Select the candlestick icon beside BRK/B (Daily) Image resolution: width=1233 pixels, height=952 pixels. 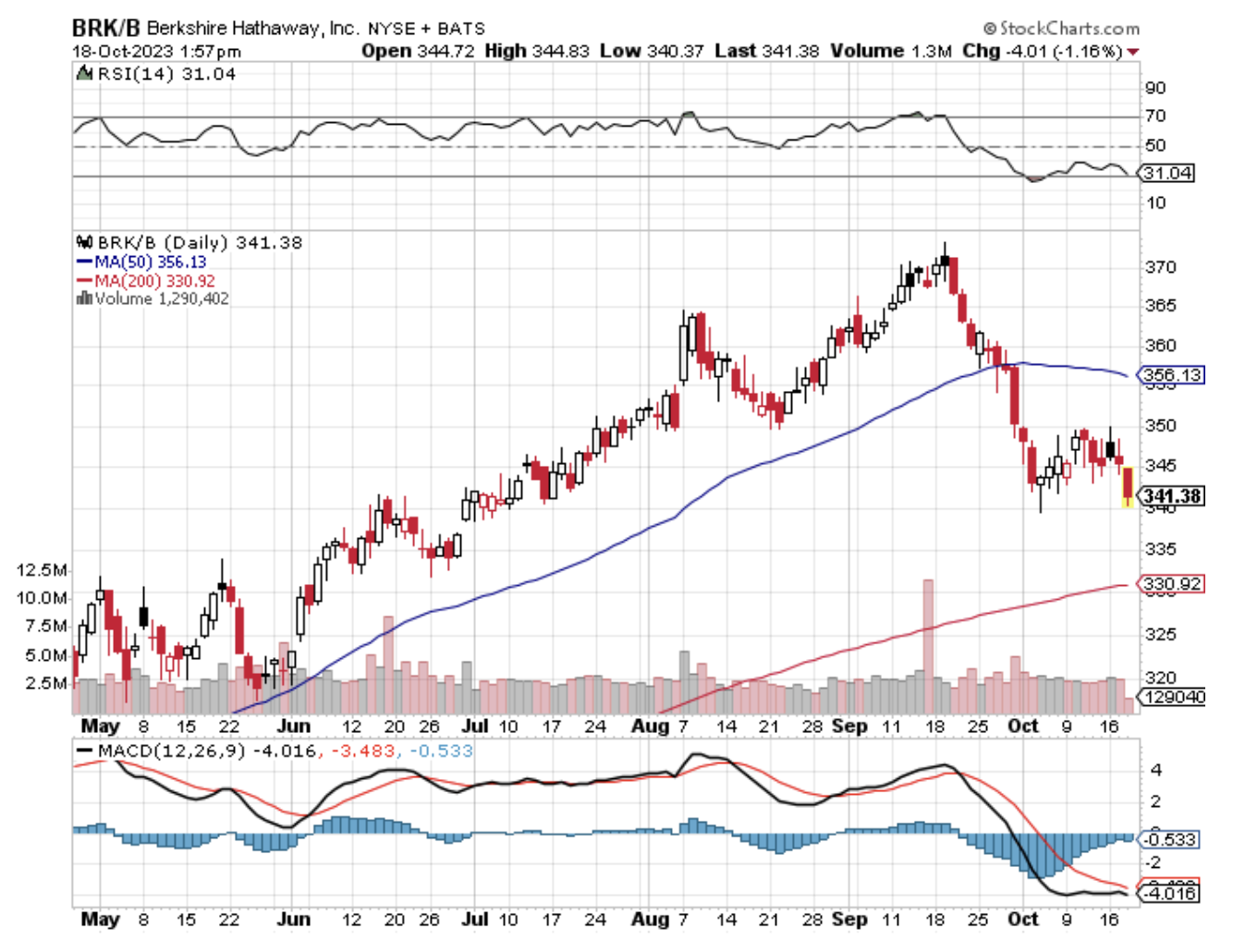coord(84,242)
